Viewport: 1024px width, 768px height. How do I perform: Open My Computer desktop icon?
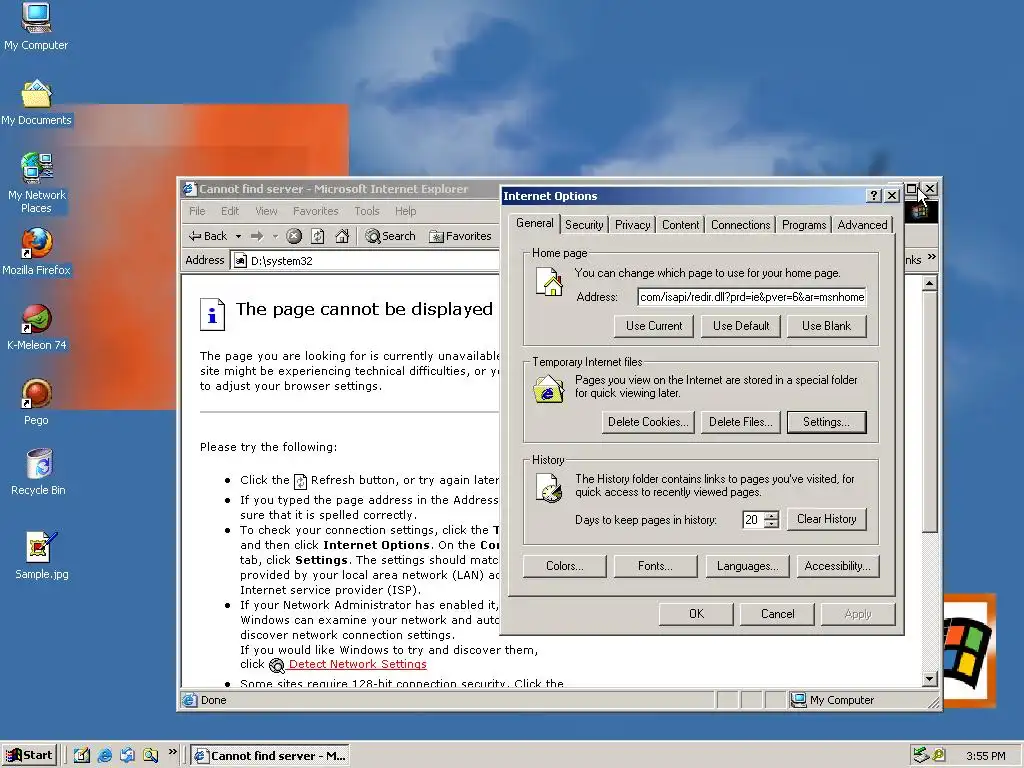point(36,26)
